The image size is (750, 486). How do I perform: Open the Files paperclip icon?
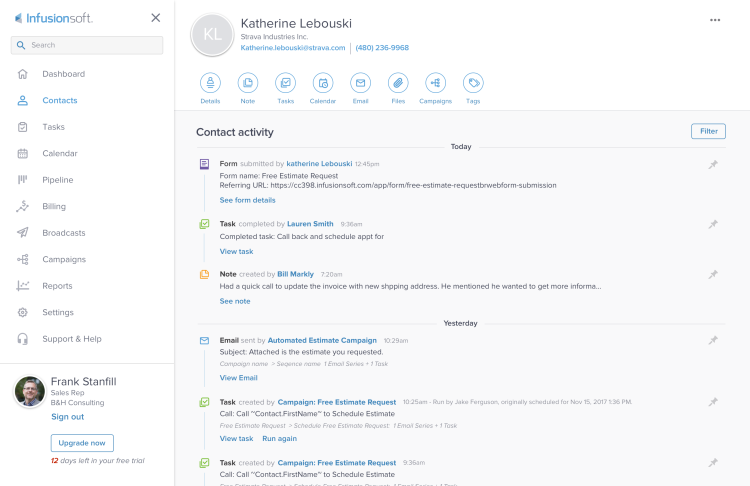pos(398,83)
